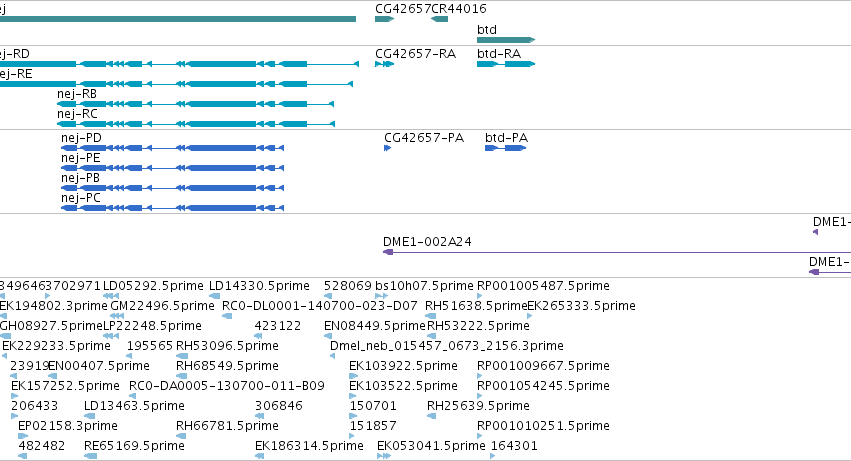Select EST RE65169.5prime
Viewport: 851px width, 461px height.
tap(135, 446)
